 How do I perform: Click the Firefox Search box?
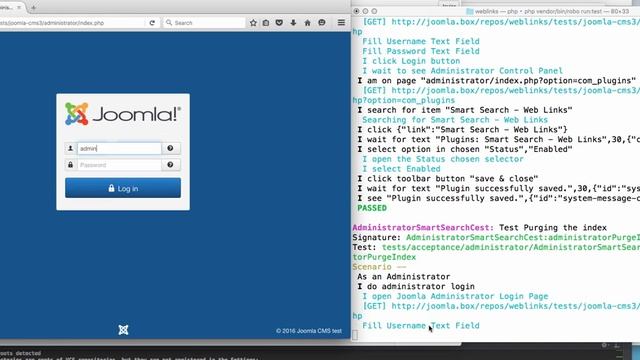[x=204, y=23]
